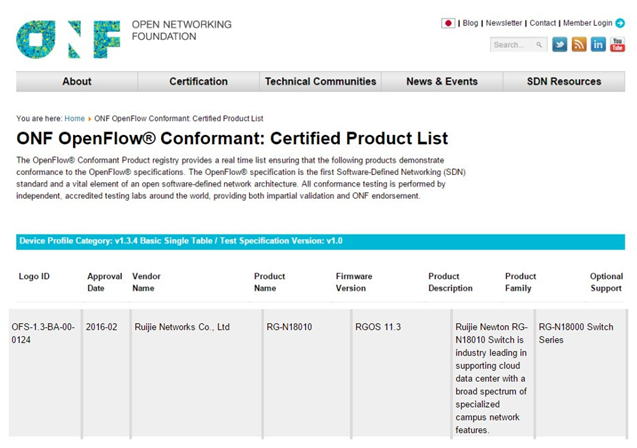Click the search magnifier icon
This screenshot has width=637, height=448.
pyautogui.click(x=539, y=45)
